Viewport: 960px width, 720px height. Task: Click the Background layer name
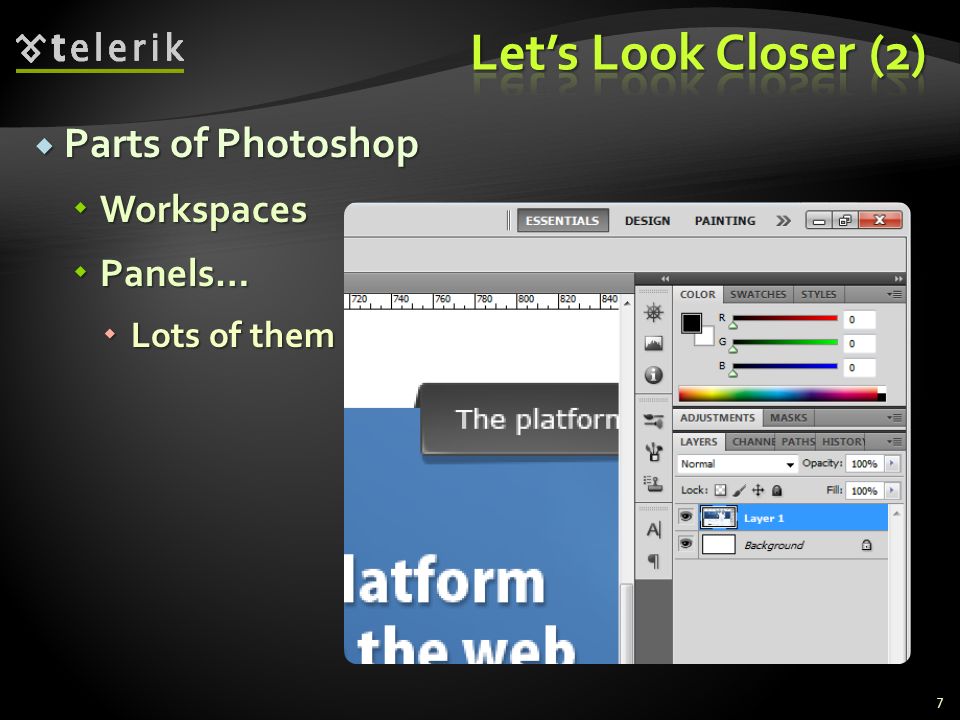[773, 545]
